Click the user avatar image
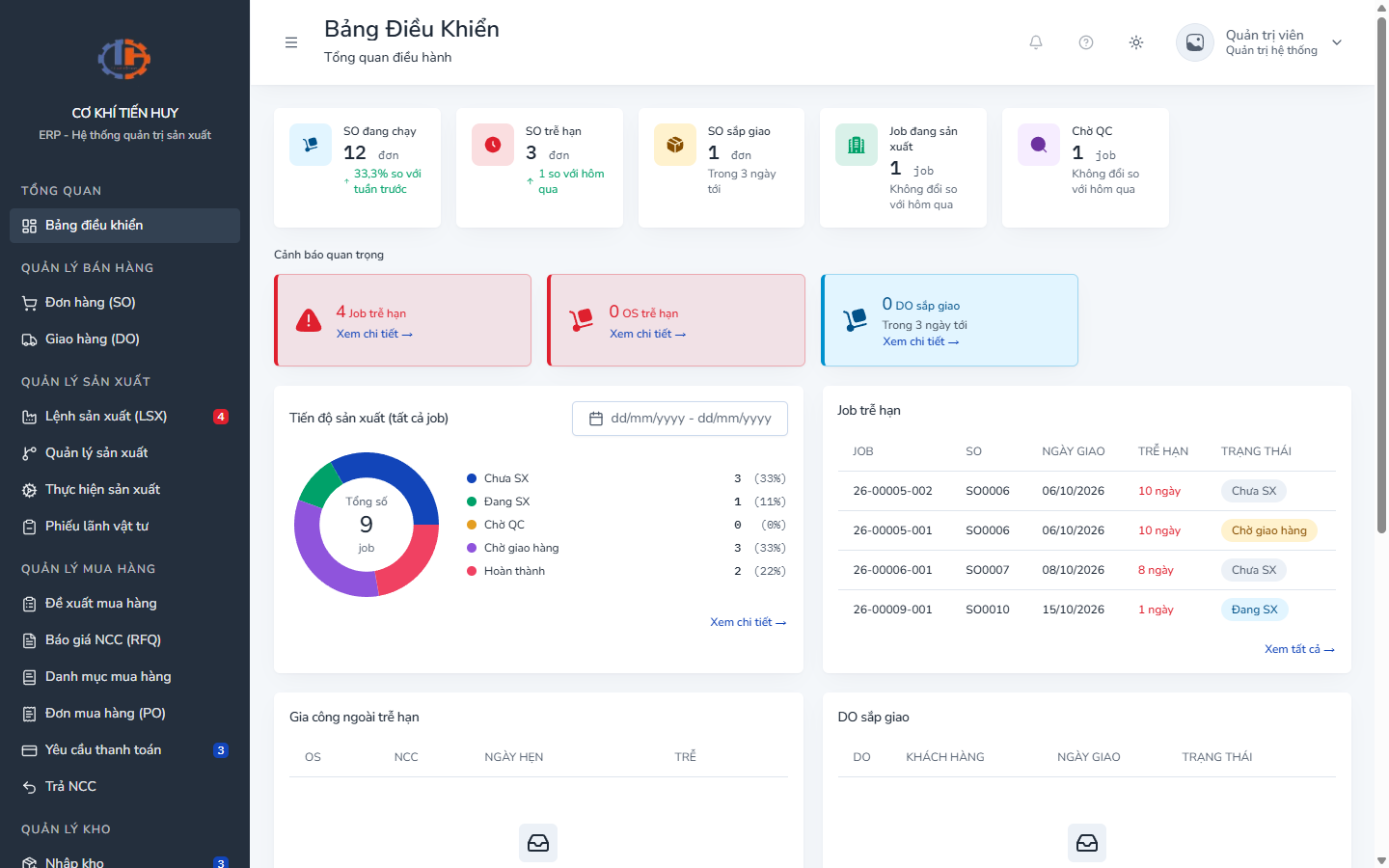 coord(1195,42)
